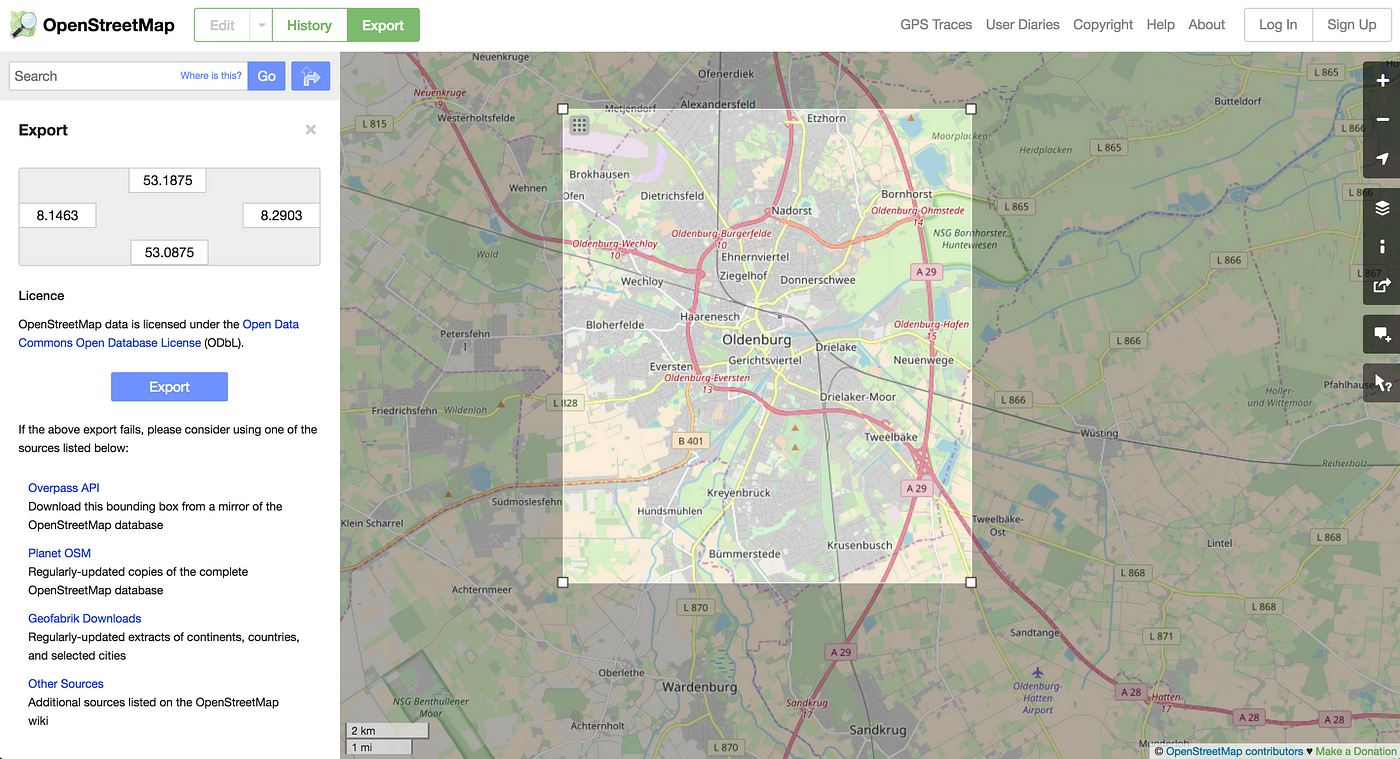Viewport: 1400px width, 759px height.
Task: Click the Edit tab
Action: point(222,25)
